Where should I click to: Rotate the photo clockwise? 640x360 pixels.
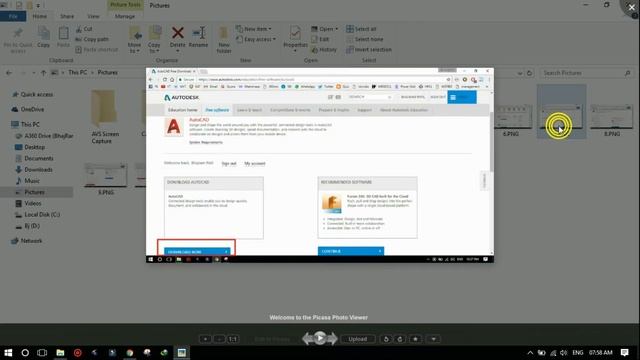pos(400,339)
